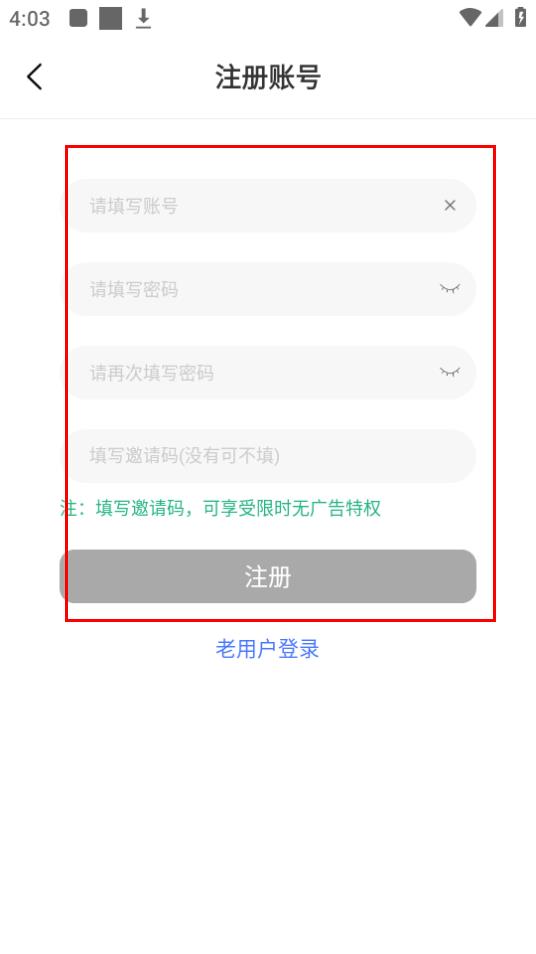Select the 请填写密码 password input
This screenshot has height=954, width=536.
pyautogui.click(x=270, y=289)
